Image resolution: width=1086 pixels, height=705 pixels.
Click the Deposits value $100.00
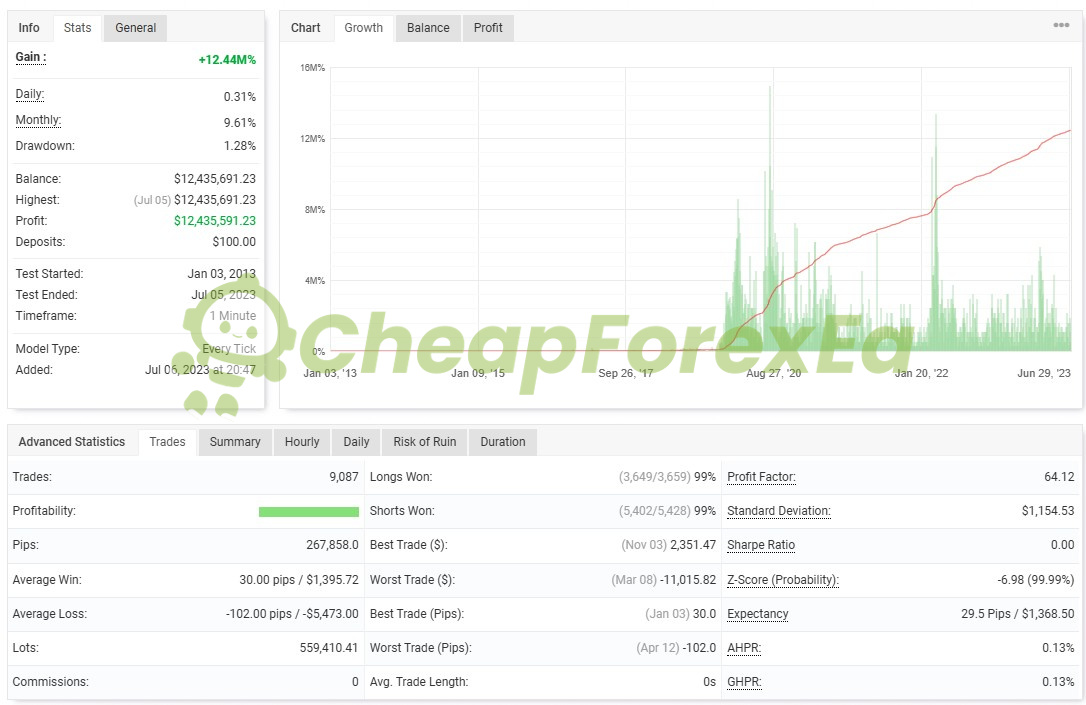tap(234, 242)
